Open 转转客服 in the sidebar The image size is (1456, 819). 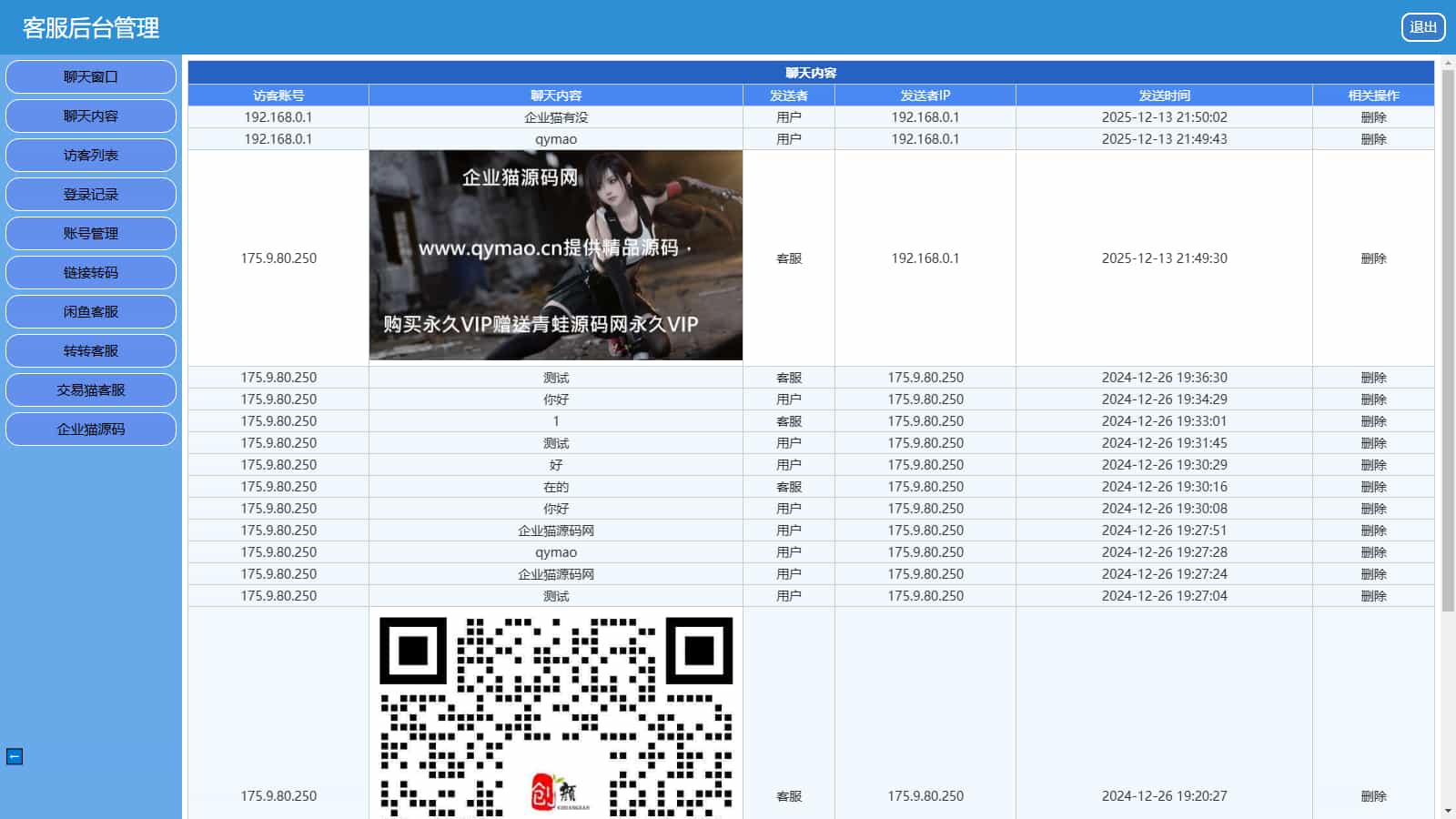click(91, 351)
